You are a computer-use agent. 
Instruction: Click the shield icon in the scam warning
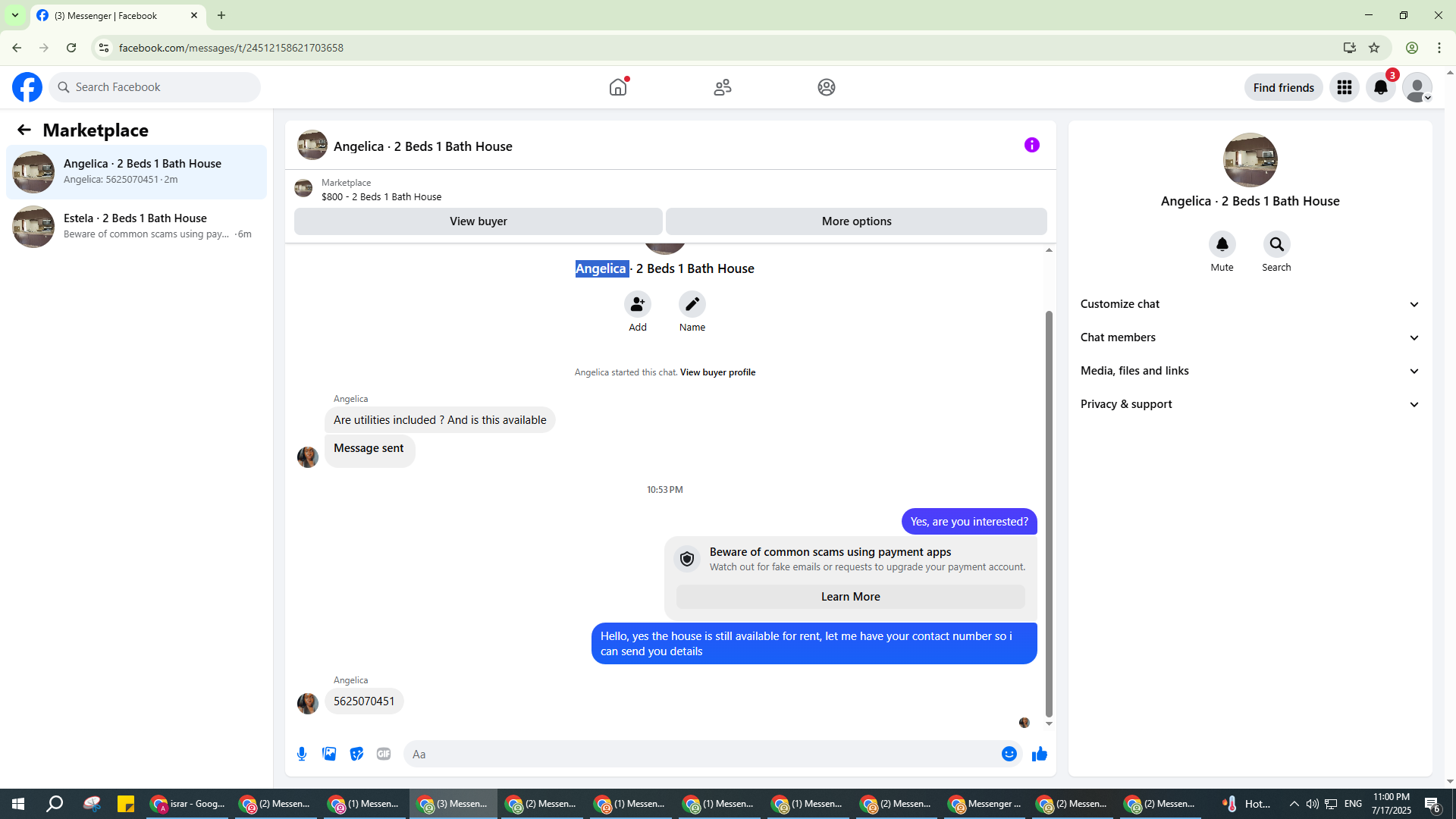687,559
